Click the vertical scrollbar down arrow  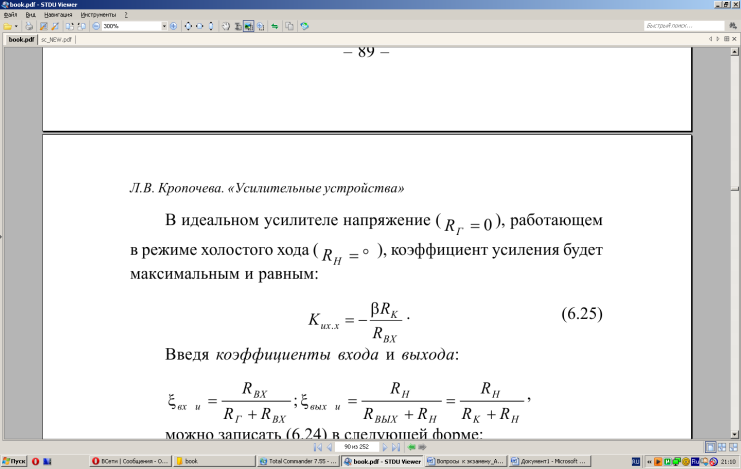pos(734,434)
